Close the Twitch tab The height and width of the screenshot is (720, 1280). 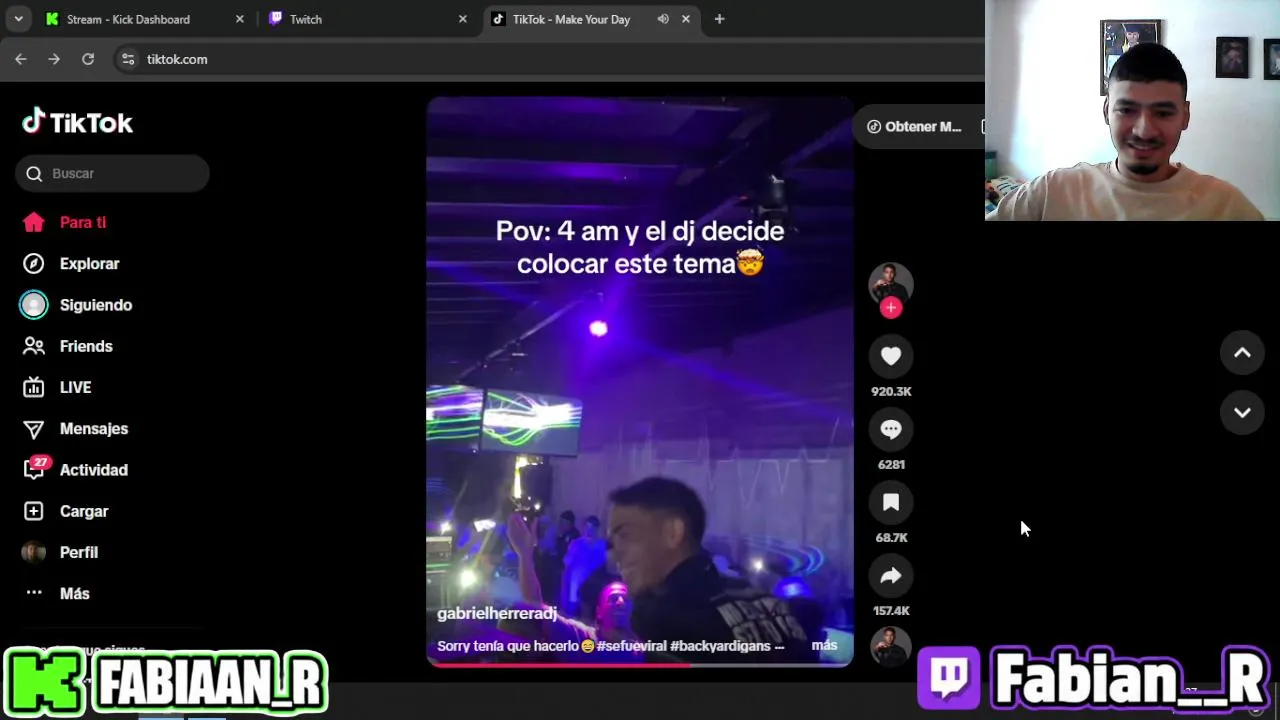tap(462, 19)
